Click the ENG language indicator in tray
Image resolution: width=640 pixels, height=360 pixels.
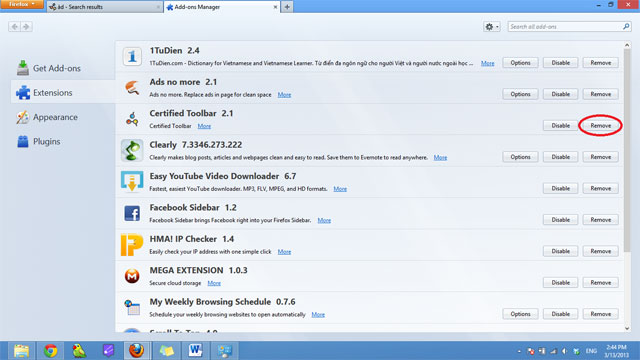click(591, 351)
